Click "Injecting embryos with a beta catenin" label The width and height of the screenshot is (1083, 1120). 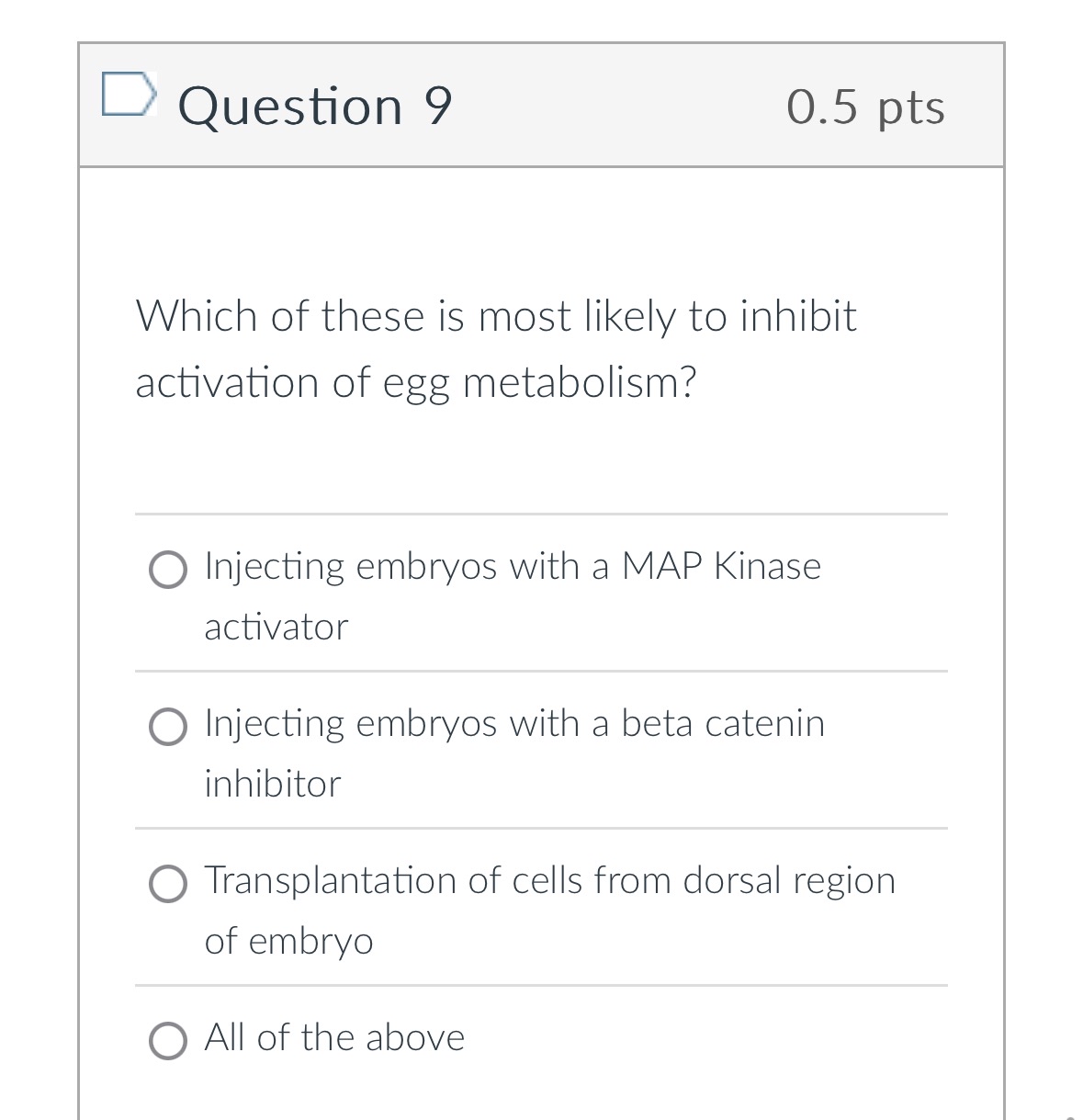point(513,723)
